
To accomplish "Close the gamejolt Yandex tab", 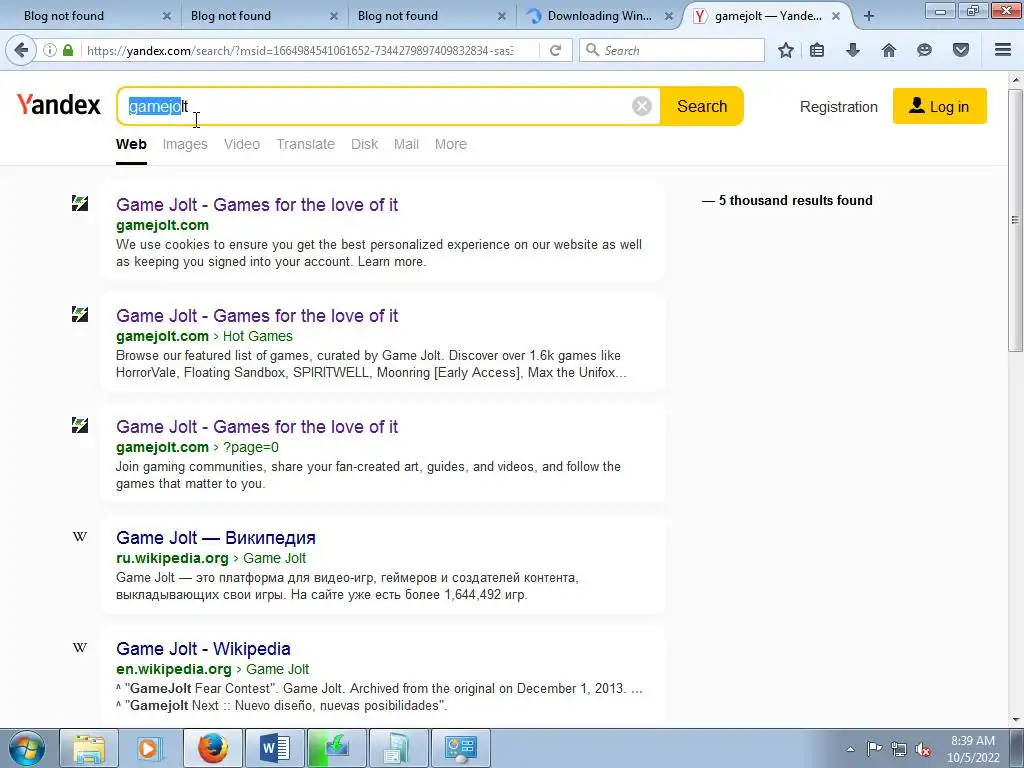I will coord(836,16).
